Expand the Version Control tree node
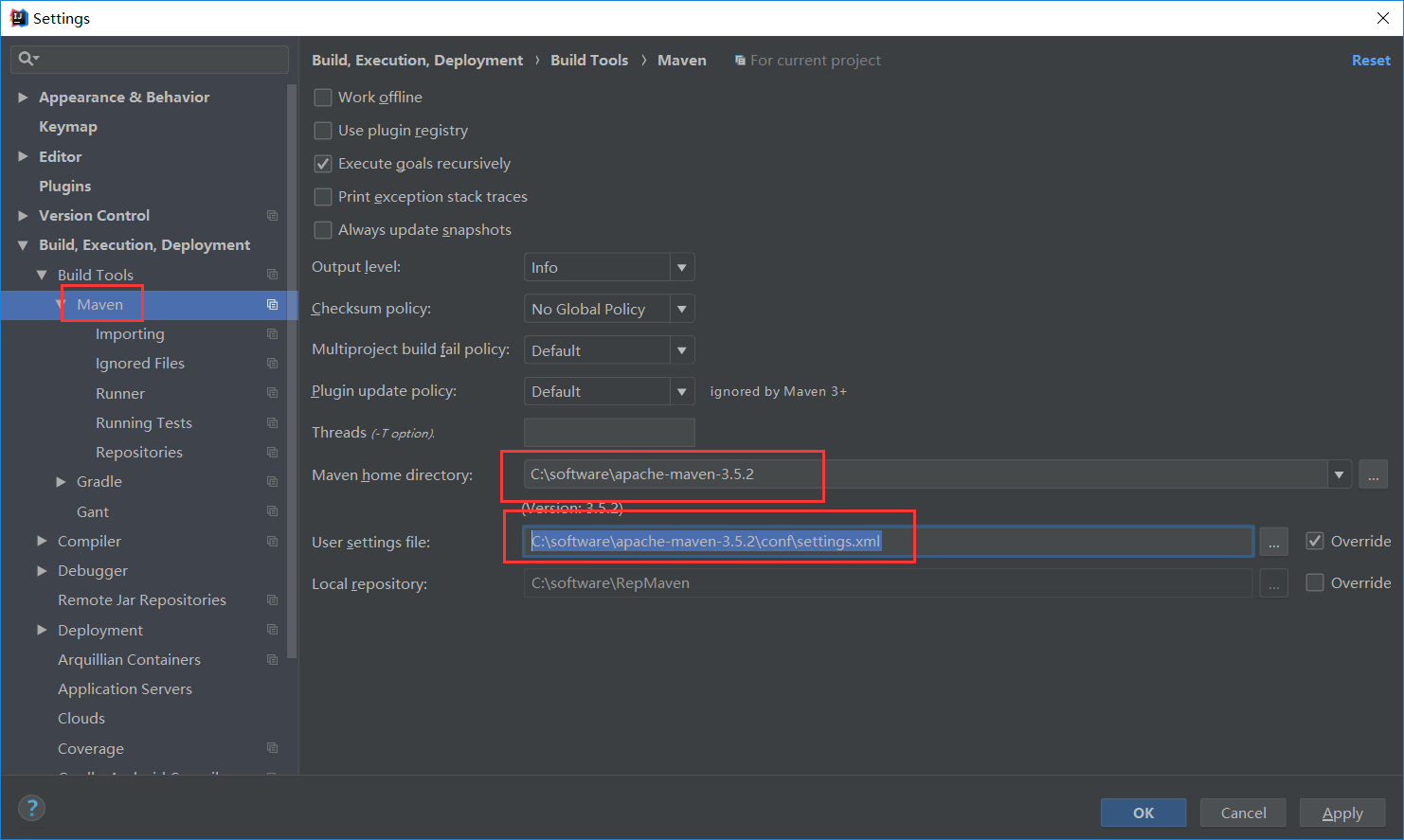The width and height of the screenshot is (1404, 840). coord(23,216)
